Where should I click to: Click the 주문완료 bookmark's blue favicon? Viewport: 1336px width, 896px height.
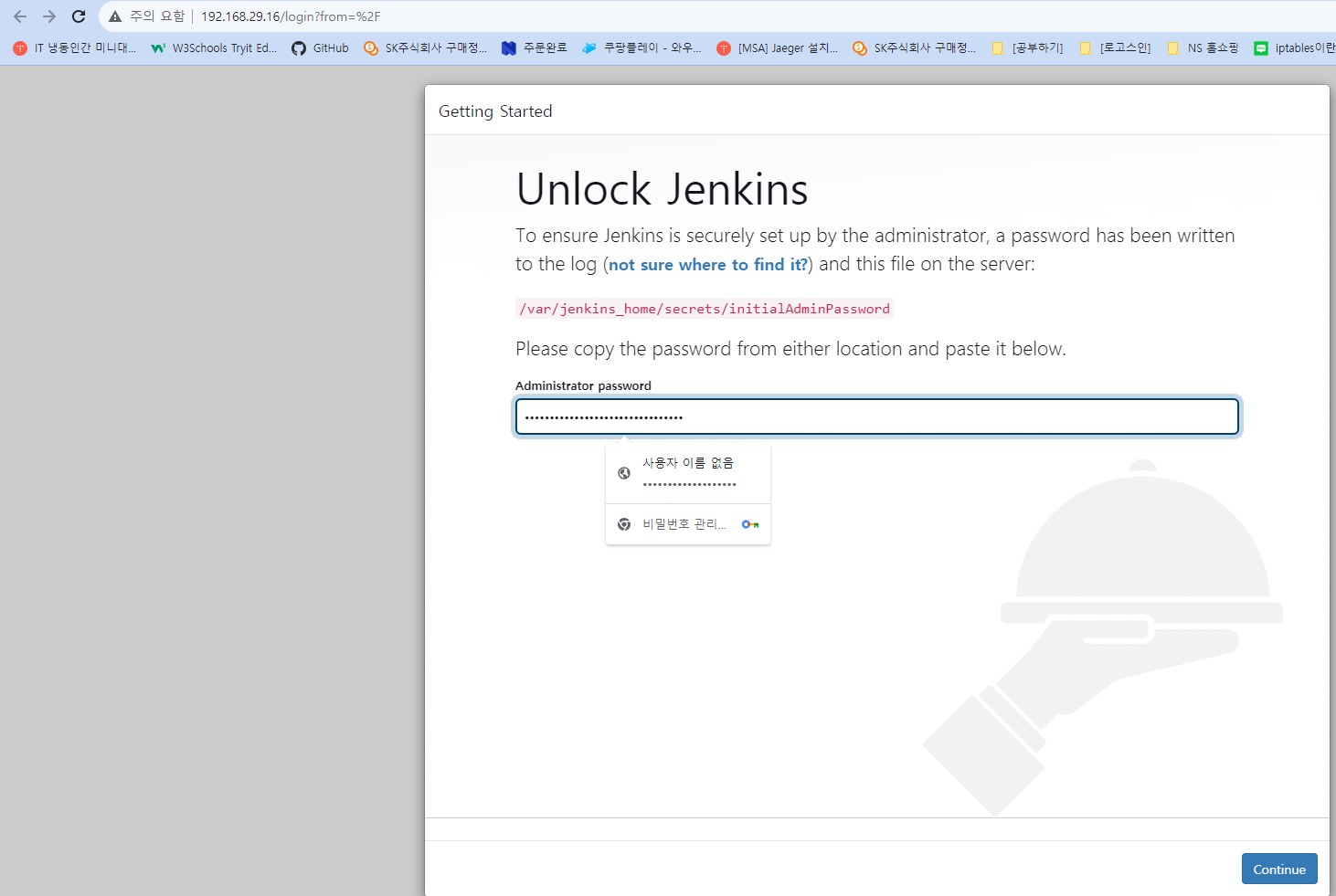(509, 48)
